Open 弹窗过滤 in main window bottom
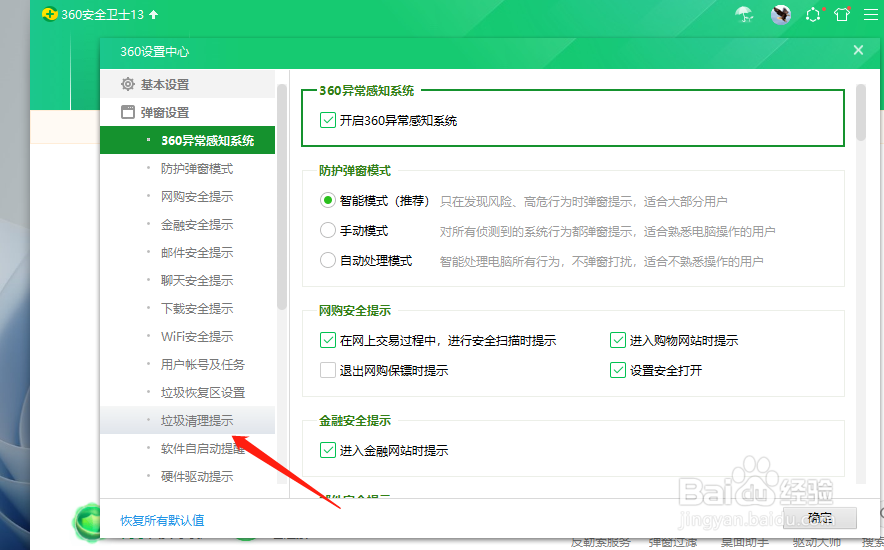This screenshot has width=884, height=550. (672, 543)
